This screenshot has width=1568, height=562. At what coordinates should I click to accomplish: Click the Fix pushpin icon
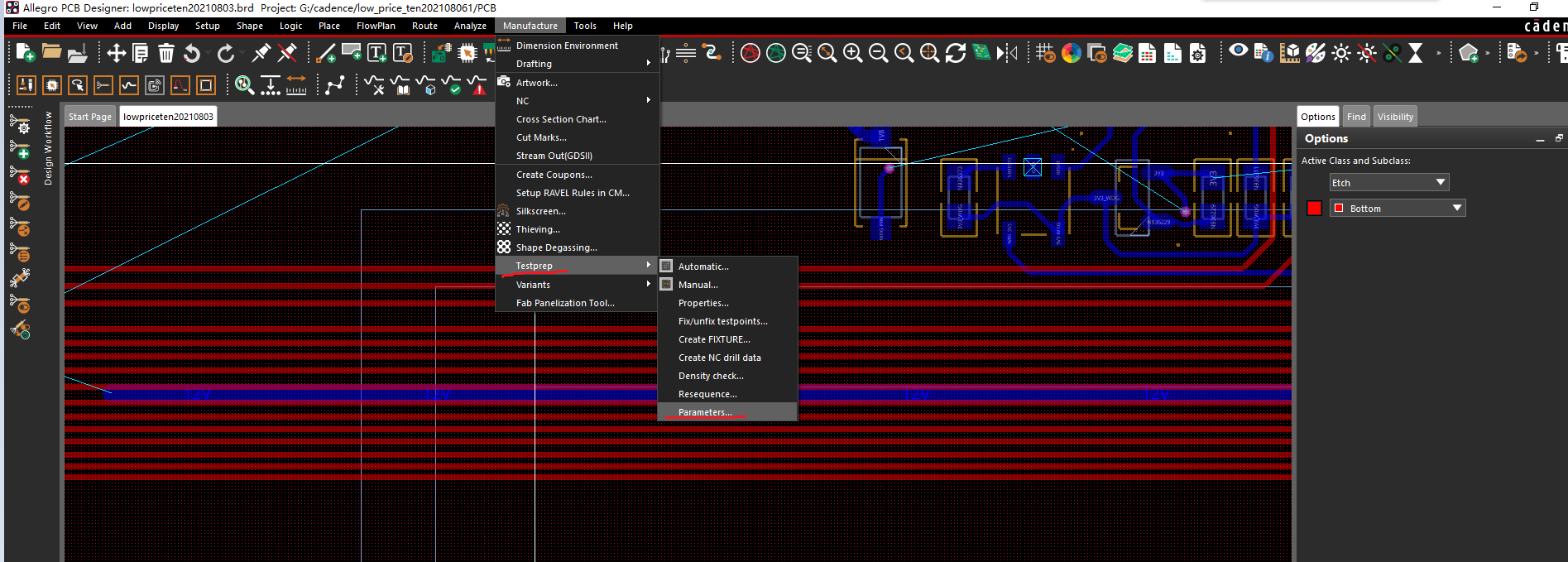click(261, 53)
